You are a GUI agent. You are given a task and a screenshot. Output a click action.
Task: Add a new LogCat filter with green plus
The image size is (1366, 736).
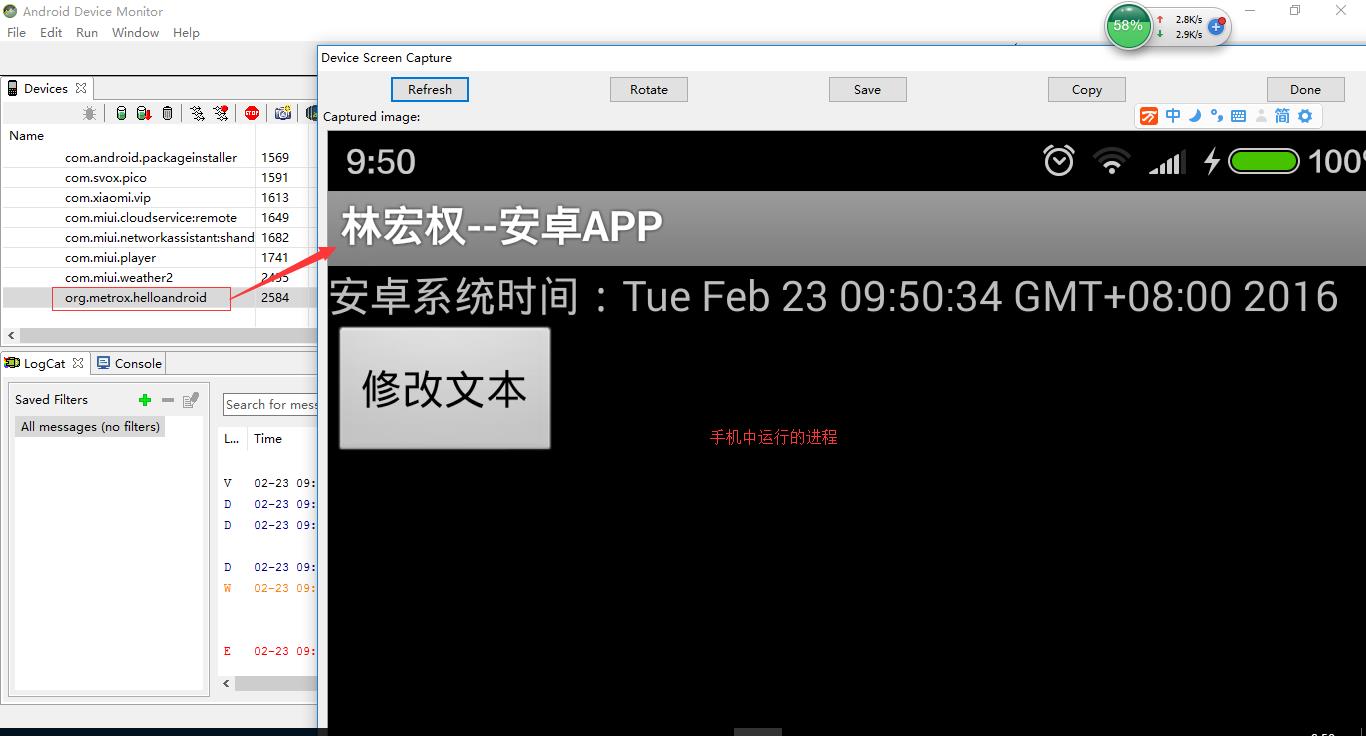(145, 400)
